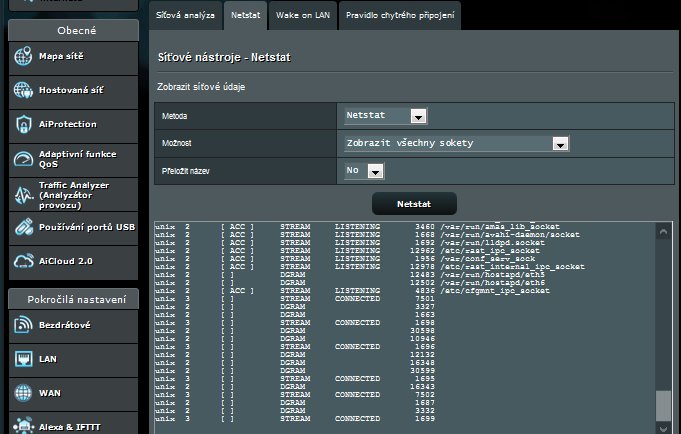This screenshot has height=434, width=681.
Task: Click the Traffic Analyzer icon
Action: (x=23, y=193)
